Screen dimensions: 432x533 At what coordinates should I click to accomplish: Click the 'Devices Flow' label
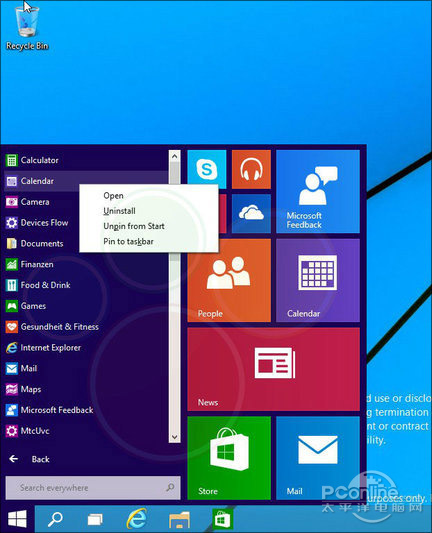pyautogui.click(x=44, y=223)
